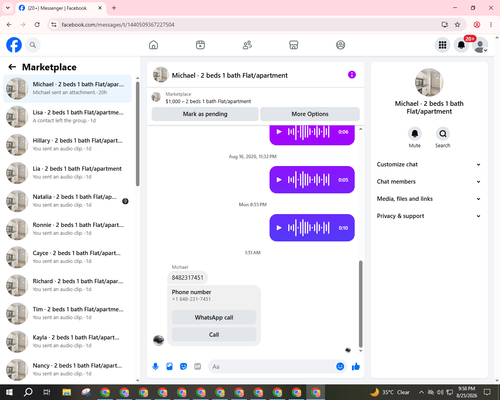Click the $1,000 listing title text
This screenshot has width=500, height=400.
(x=208, y=101)
